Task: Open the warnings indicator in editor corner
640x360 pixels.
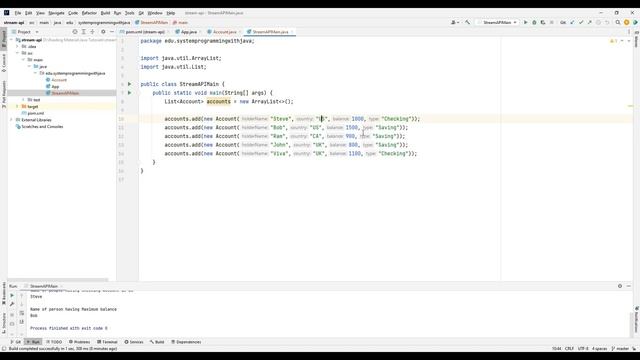Action: (613, 41)
